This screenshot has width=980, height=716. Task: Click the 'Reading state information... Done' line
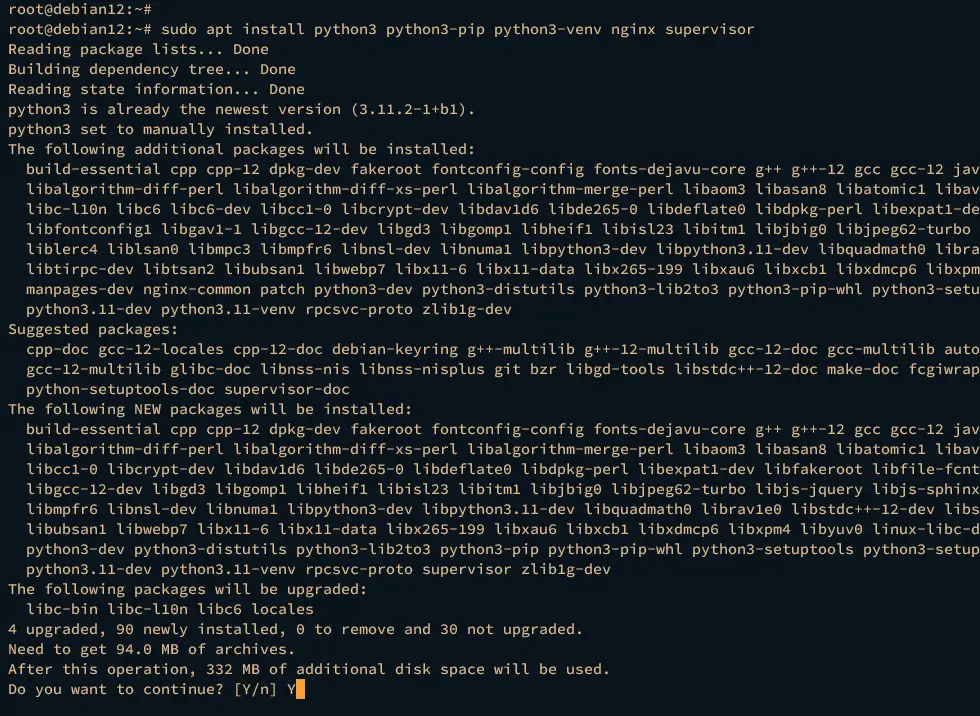pos(156,89)
